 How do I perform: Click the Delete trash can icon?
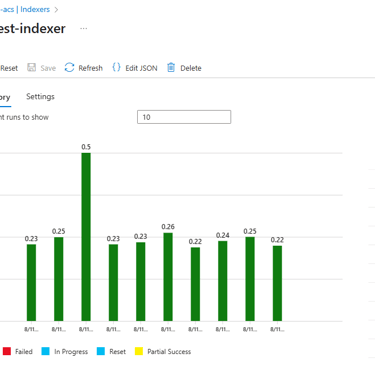171,67
